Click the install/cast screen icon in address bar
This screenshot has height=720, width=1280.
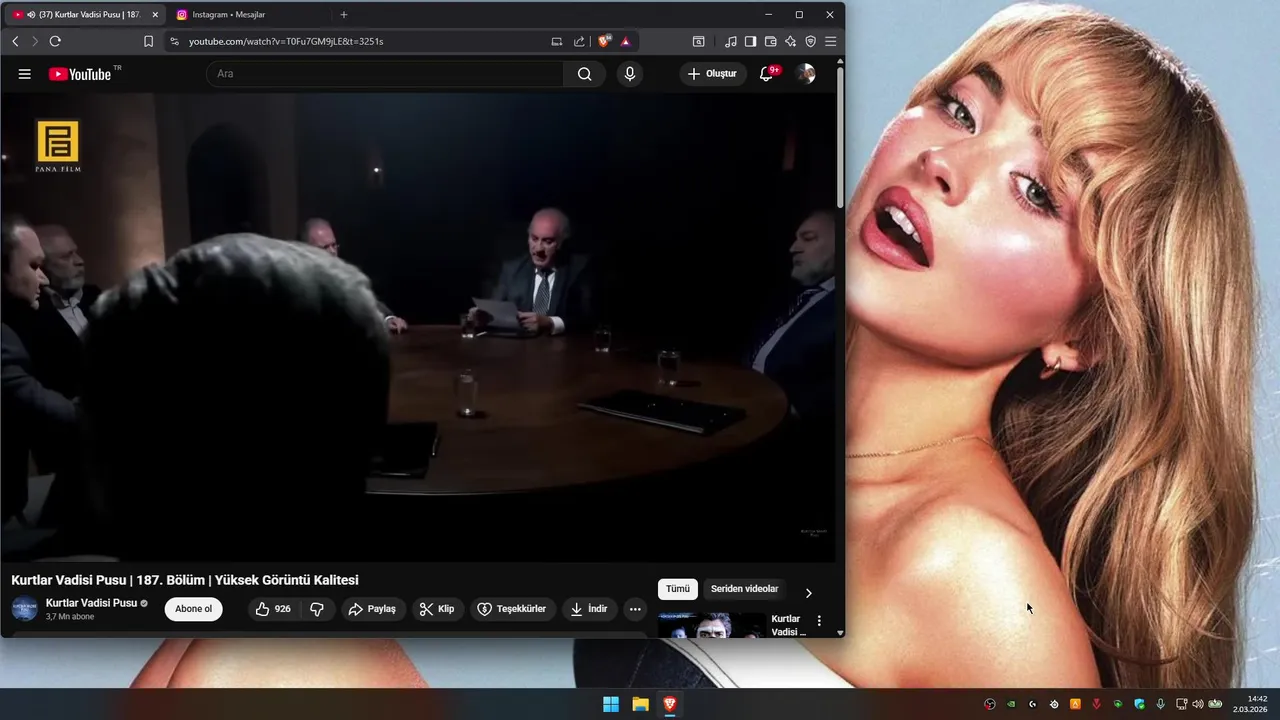coord(557,41)
